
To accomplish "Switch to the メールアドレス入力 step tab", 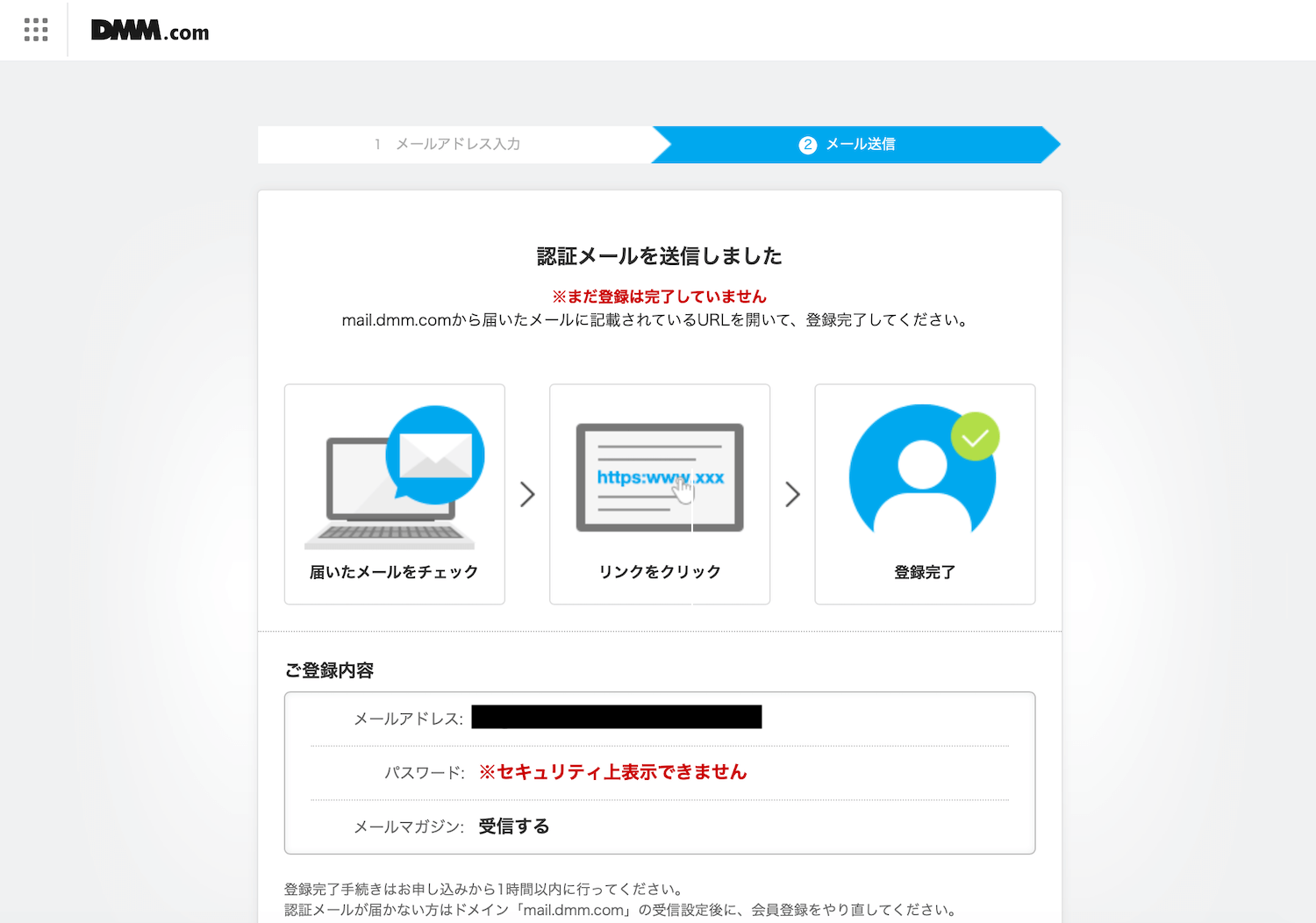I will tap(447, 145).
